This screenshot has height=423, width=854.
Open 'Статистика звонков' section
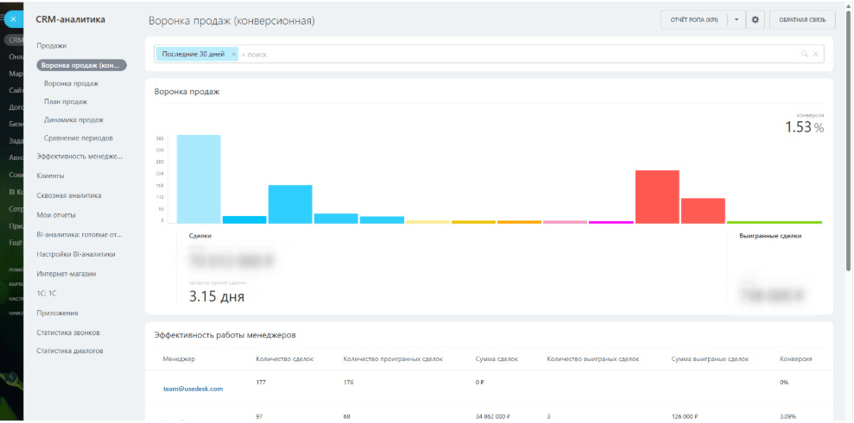click(68, 332)
